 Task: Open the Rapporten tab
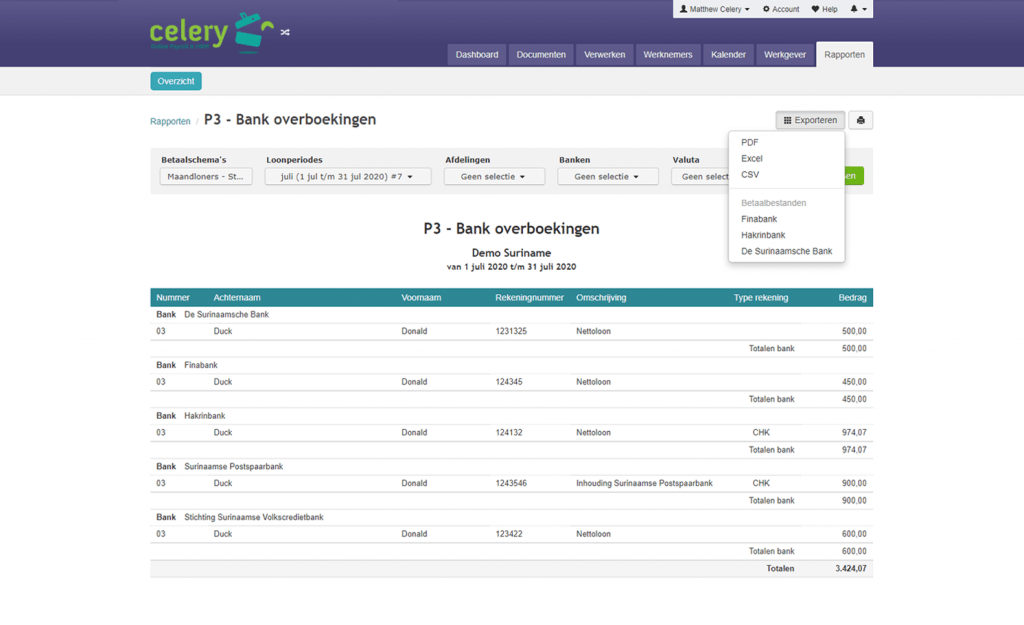(844, 55)
